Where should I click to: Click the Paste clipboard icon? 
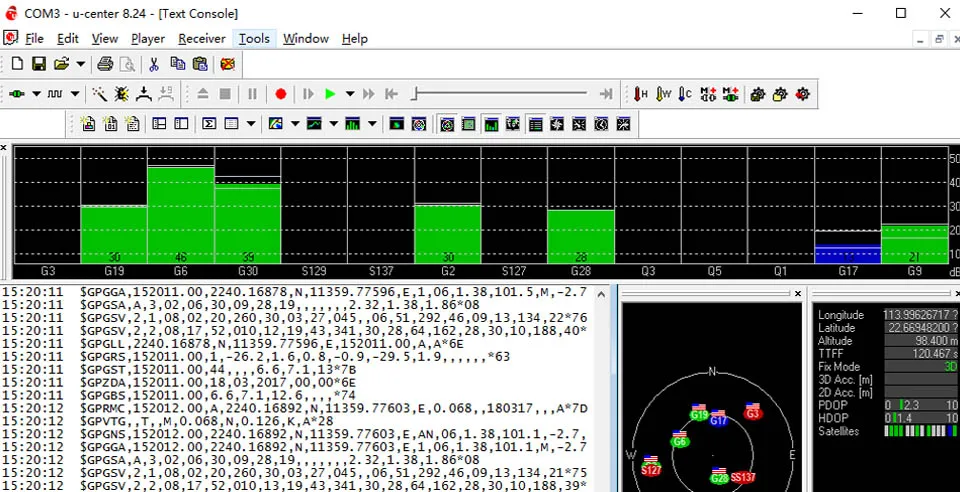[x=200, y=64]
